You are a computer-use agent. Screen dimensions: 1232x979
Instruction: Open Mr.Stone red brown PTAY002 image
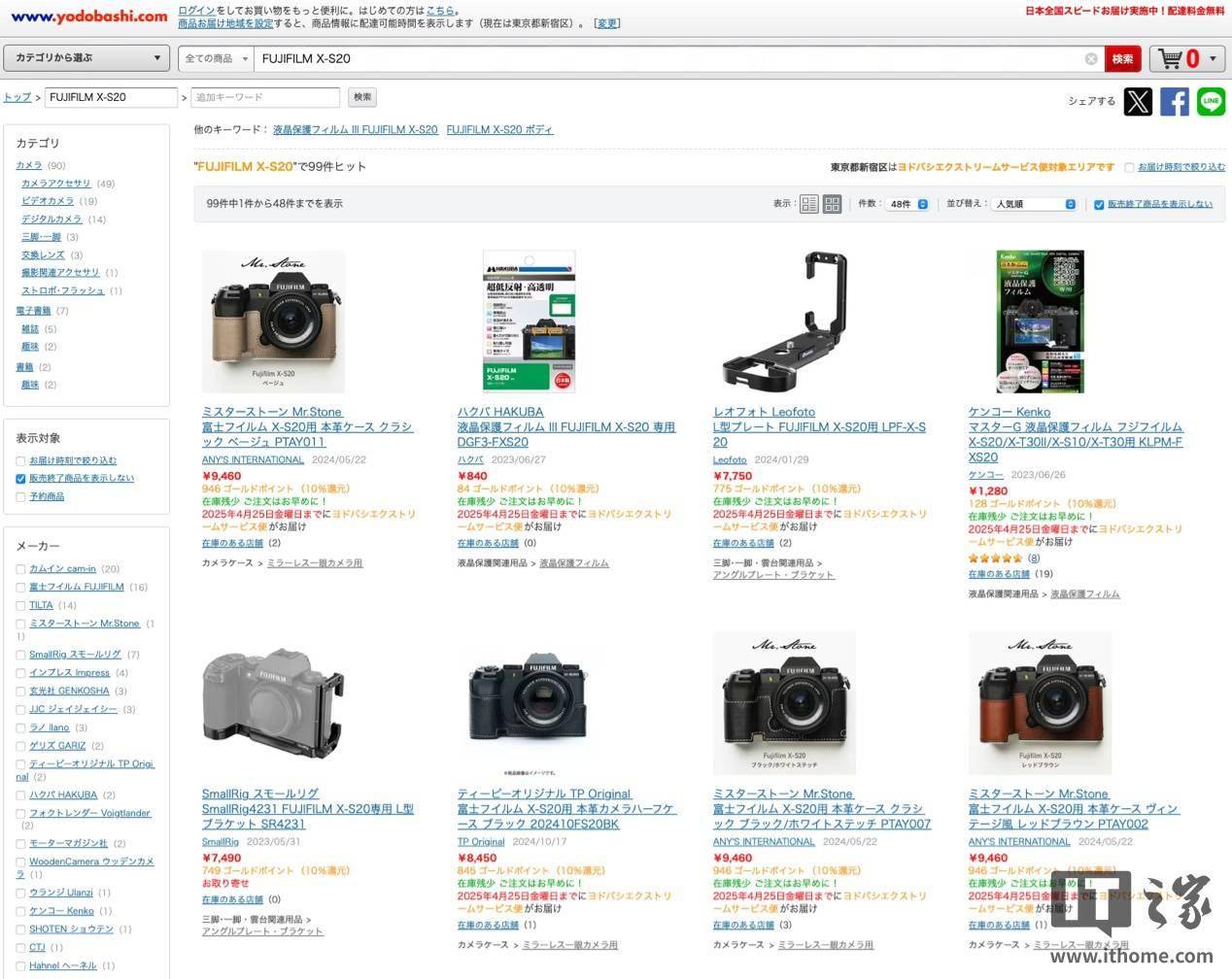[x=1040, y=703]
